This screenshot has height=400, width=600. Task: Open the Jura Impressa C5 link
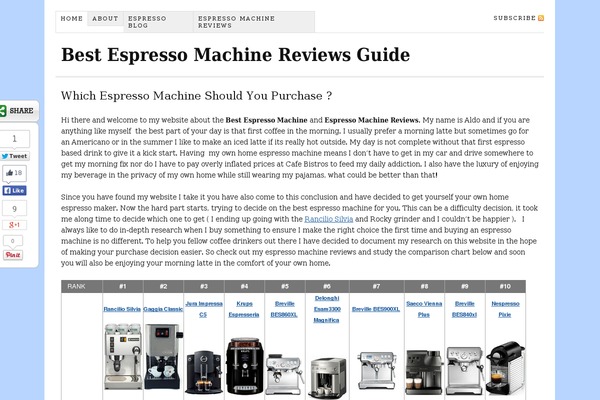click(x=204, y=309)
